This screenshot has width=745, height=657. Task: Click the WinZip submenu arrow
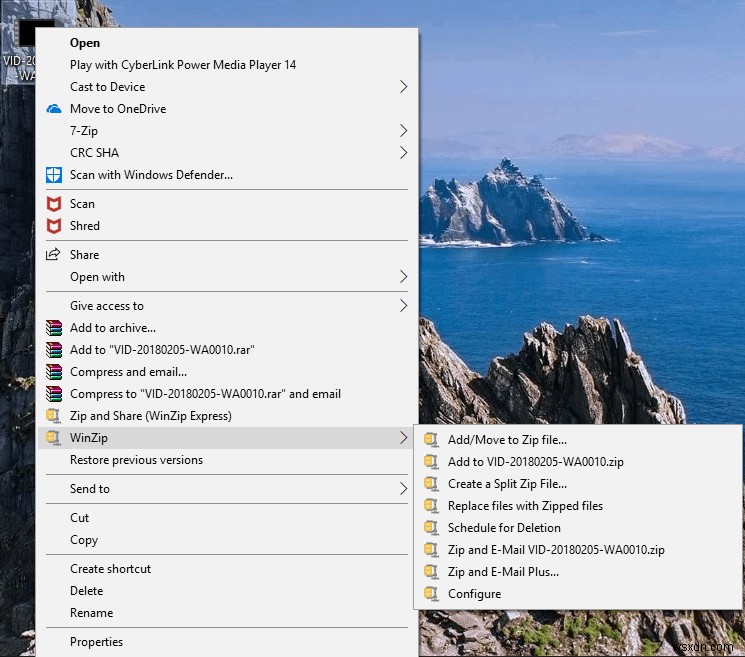pos(403,438)
